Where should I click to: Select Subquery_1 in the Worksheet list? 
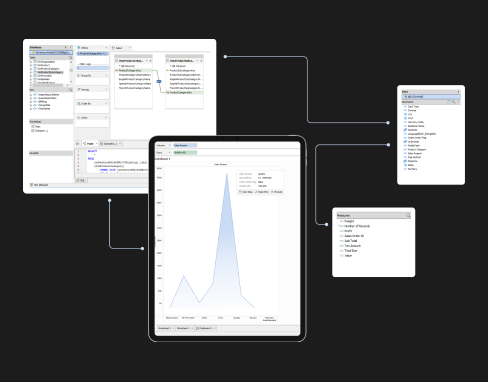tap(40, 131)
